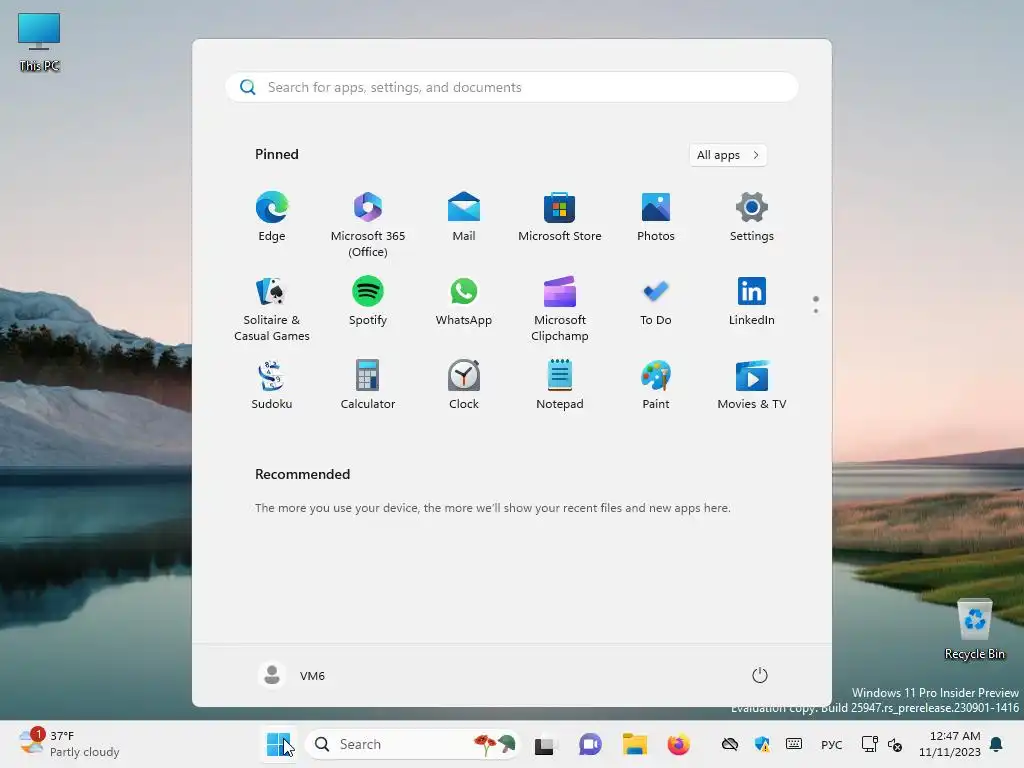Start Solitaire & Casual Games
This screenshot has height=768, width=1024.
[x=272, y=308]
